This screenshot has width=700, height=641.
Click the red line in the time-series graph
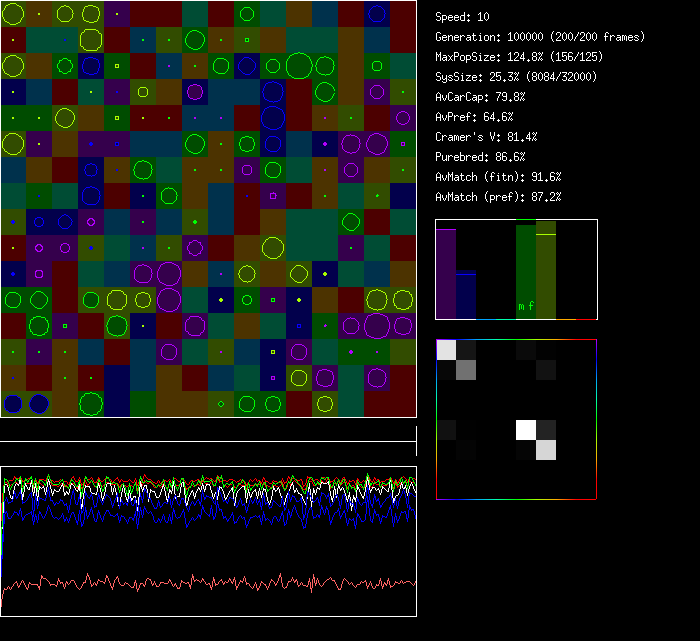[x=200, y=582]
